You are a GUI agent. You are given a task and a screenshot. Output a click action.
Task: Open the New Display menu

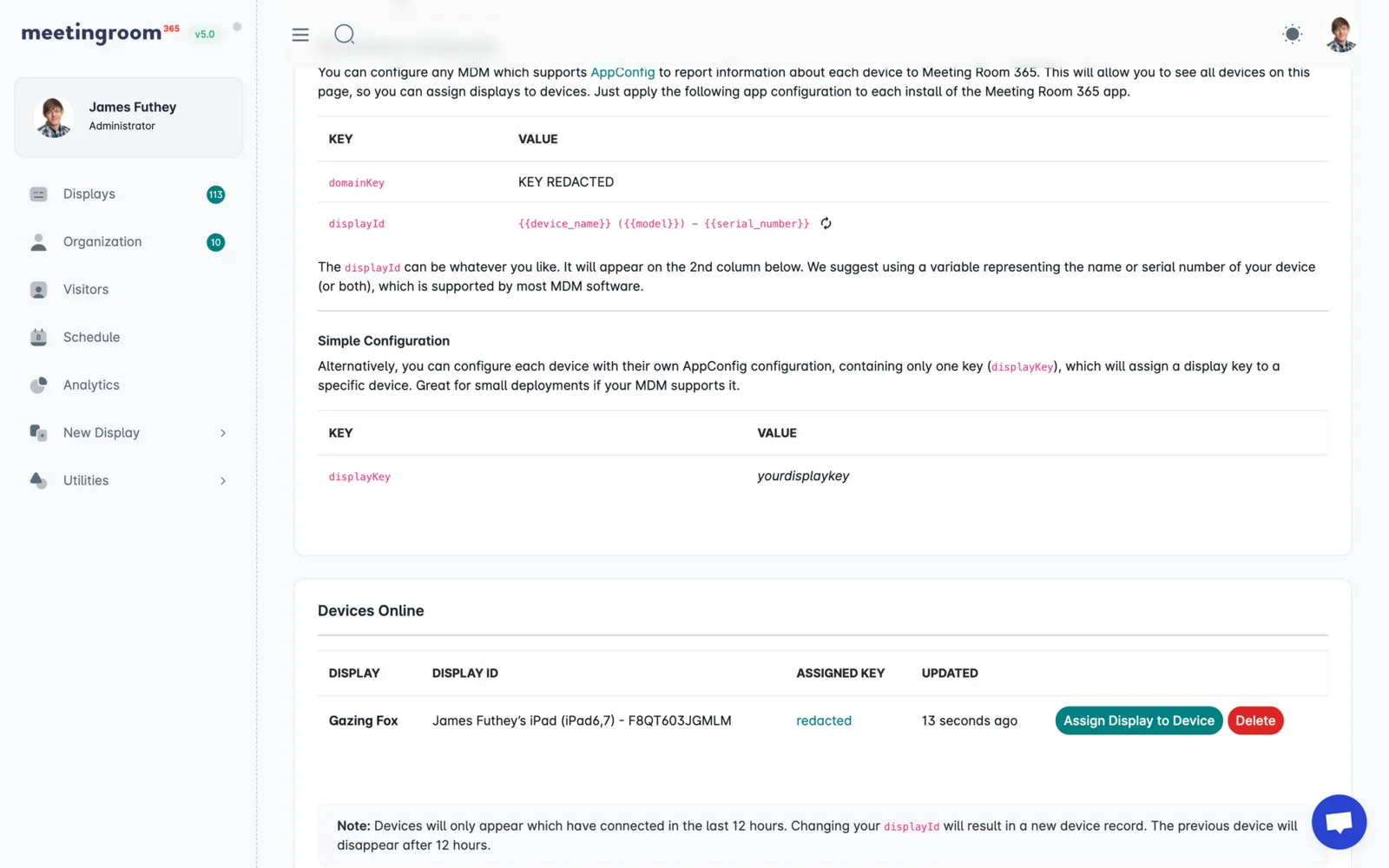pyautogui.click(x=128, y=433)
